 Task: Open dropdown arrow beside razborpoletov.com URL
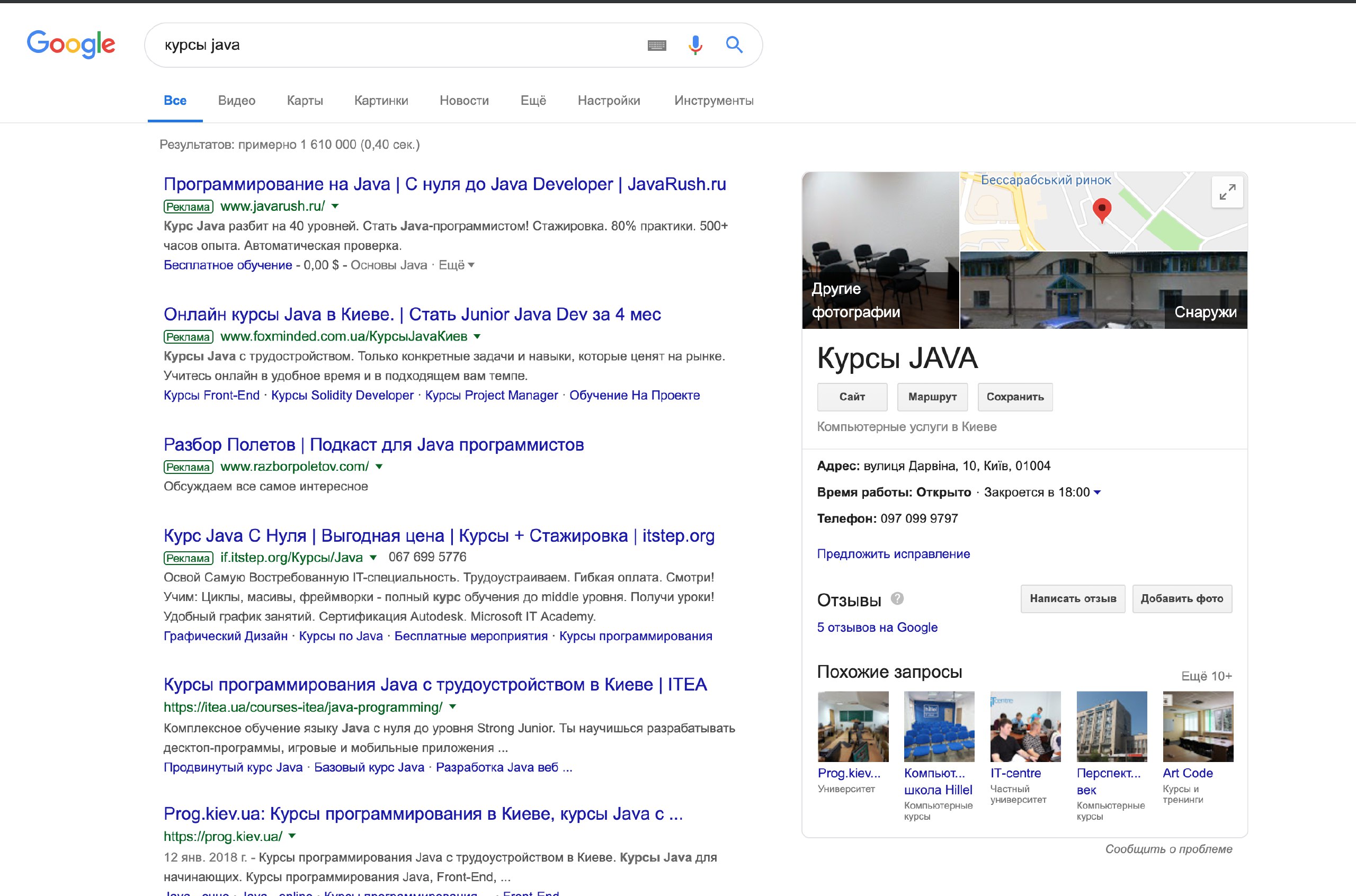[x=379, y=467]
